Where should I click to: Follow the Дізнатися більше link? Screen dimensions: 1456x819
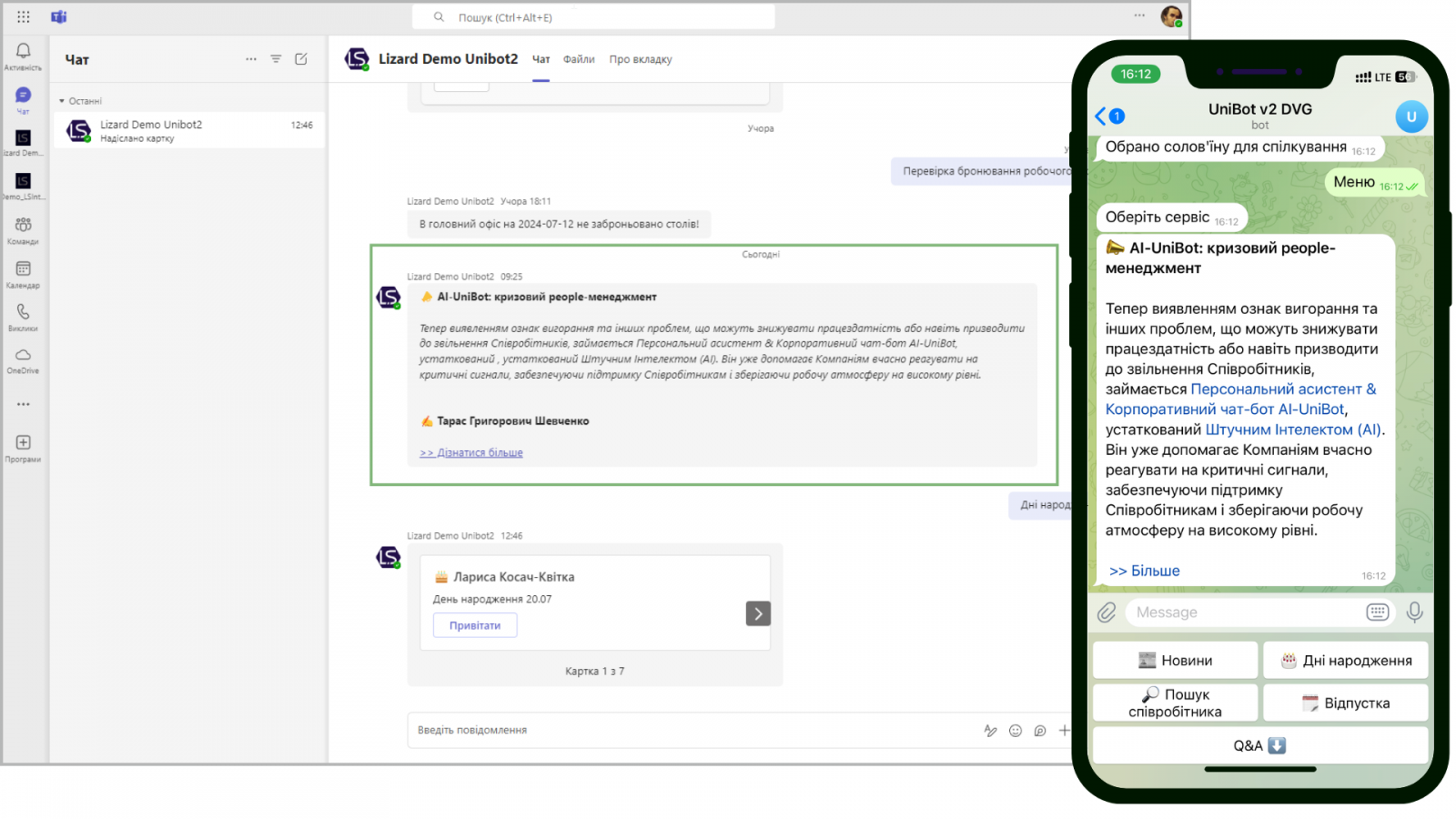click(471, 452)
